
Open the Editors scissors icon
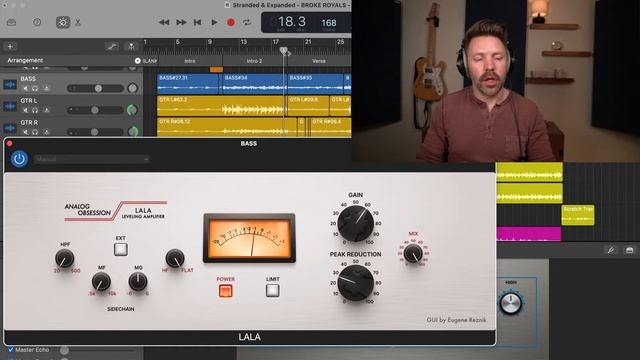pyautogui.click(x=78, y=22)
